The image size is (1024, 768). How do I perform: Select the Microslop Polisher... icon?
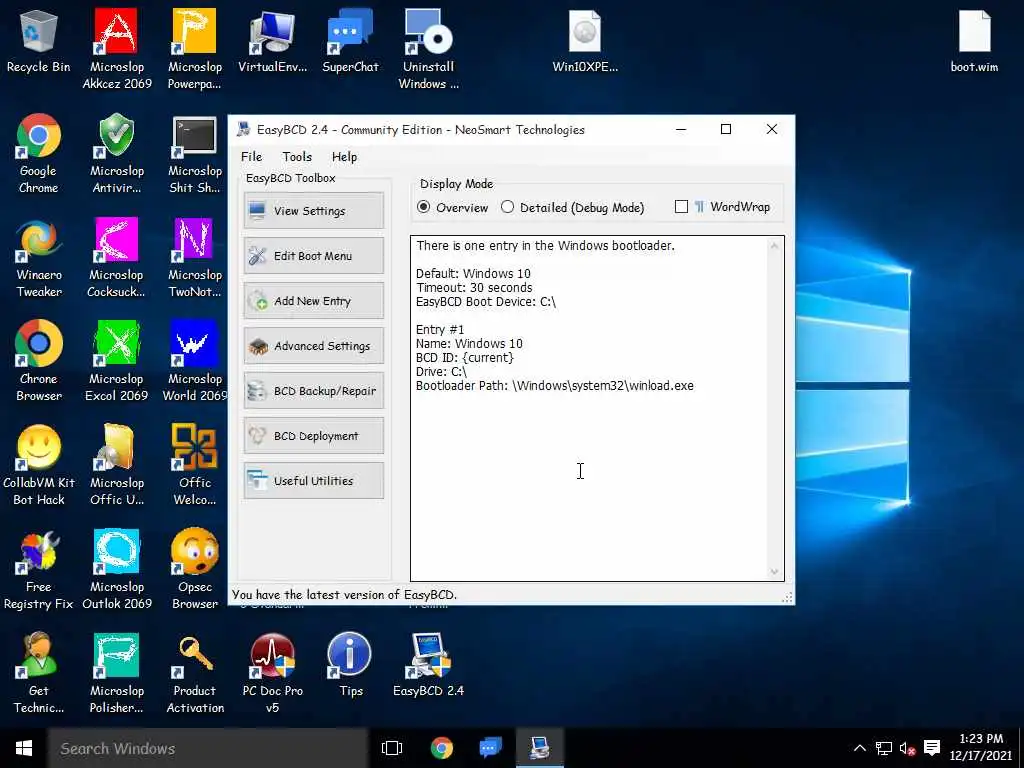pos(117,673)
